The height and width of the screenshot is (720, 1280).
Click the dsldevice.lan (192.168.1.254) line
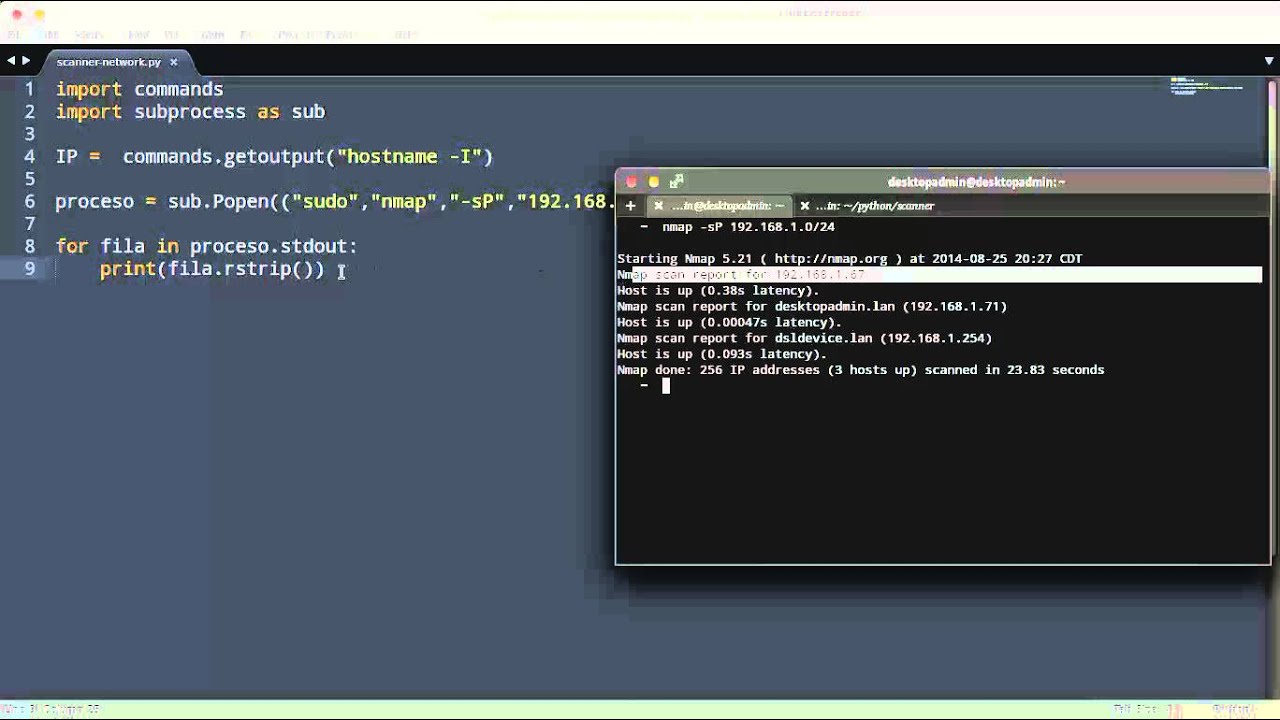point(804,338)
